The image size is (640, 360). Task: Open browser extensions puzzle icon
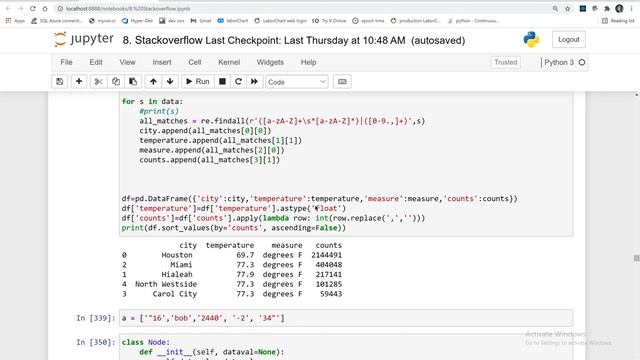pos(607,9)
